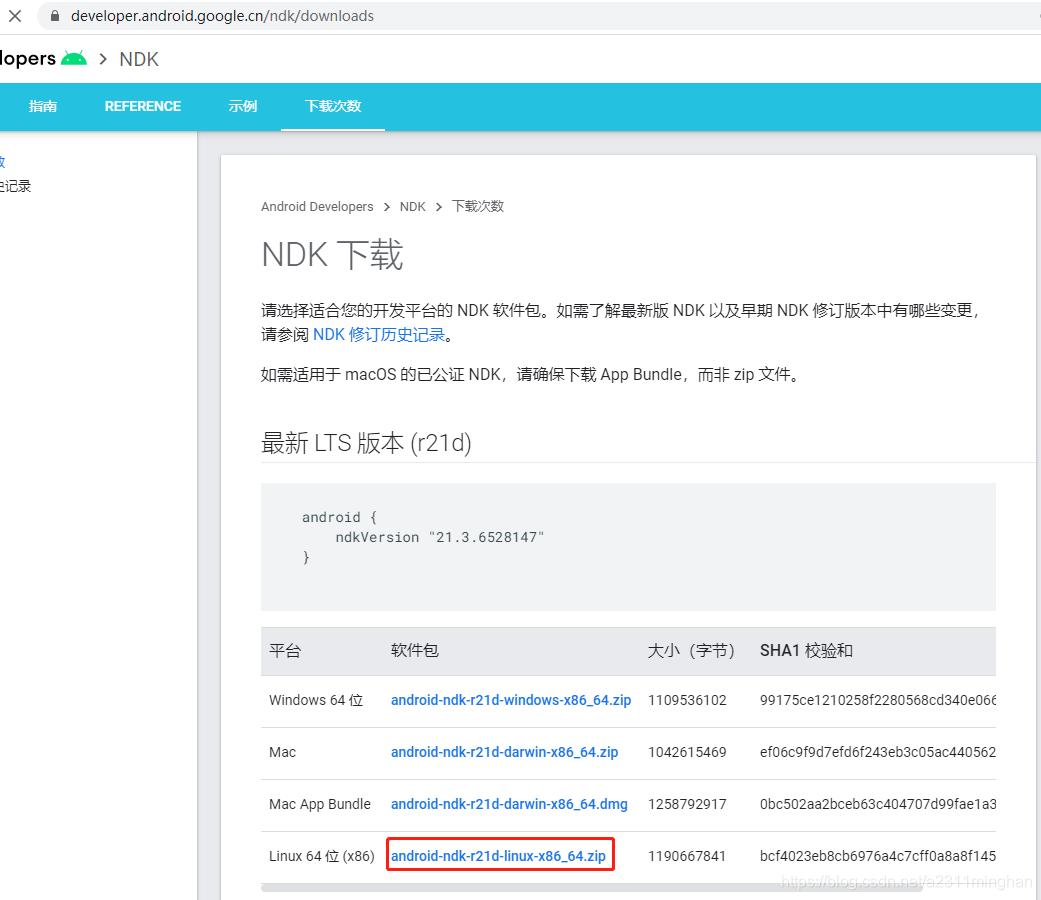Image resolution: width=1041 pixels, height=900 pixels.
Task: Click NDK breadcrumb link
Action: pyautogui.click(x=412, y=206)
